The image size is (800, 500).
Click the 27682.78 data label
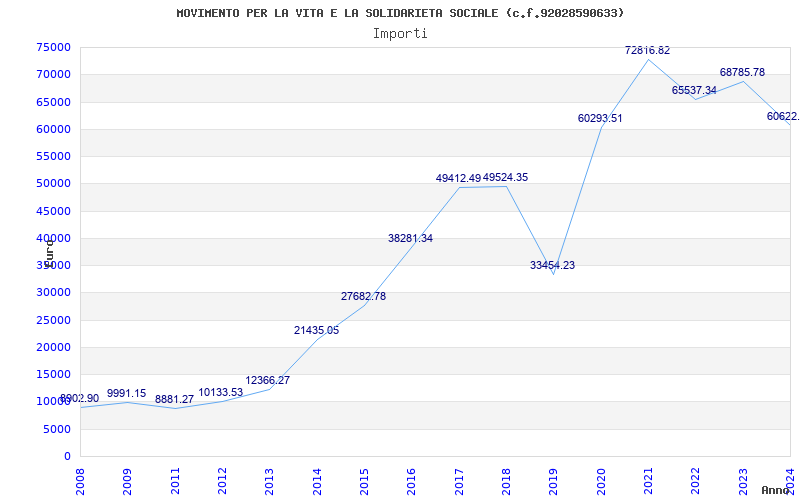(x=363, y=296)
